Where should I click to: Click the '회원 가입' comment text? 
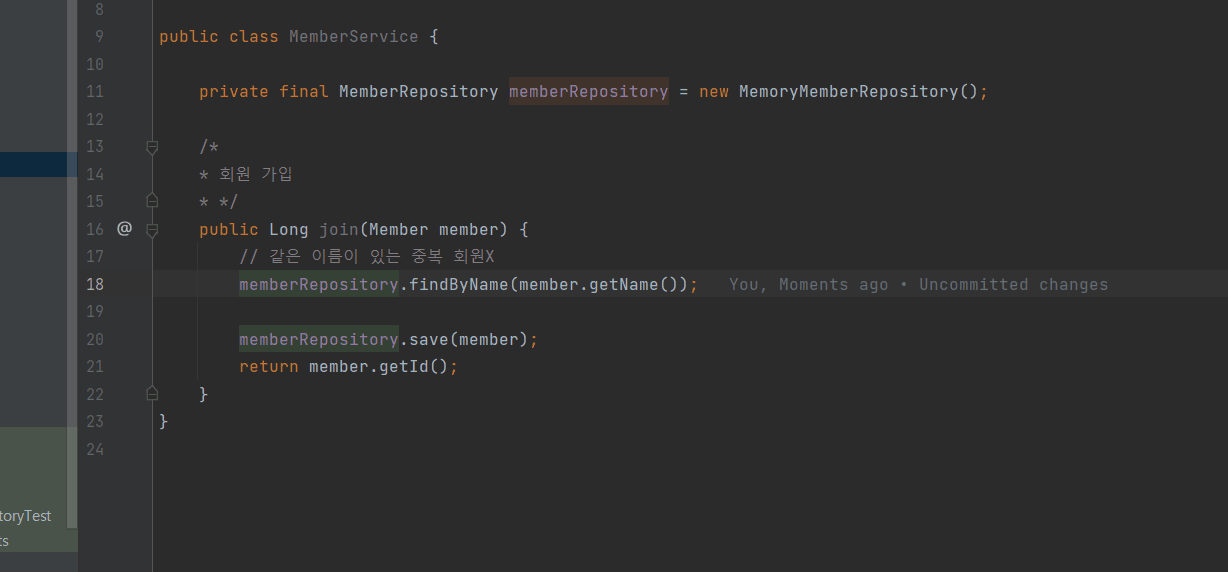pyautogui.click(x=256, y=174)
